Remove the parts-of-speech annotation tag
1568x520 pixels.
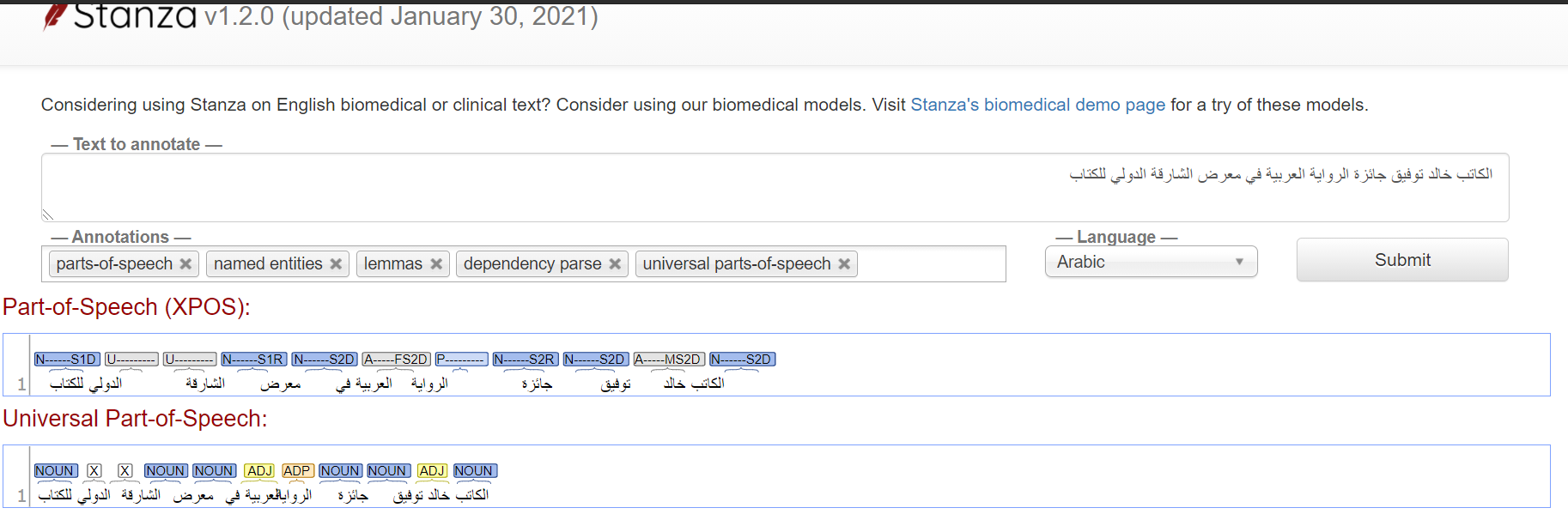click(x=185, y=264)
